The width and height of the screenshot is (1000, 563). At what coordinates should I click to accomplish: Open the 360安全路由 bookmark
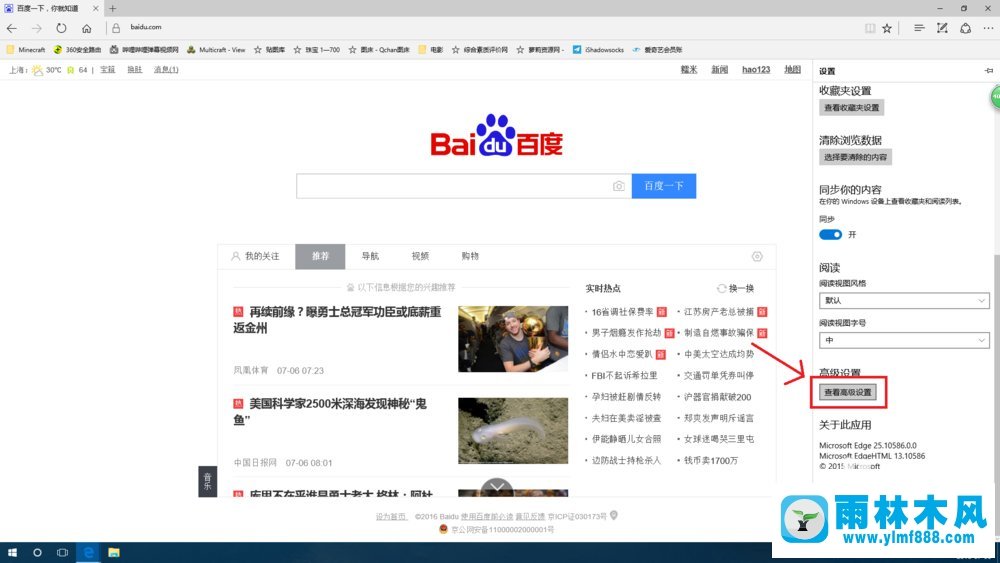[77, 50]
